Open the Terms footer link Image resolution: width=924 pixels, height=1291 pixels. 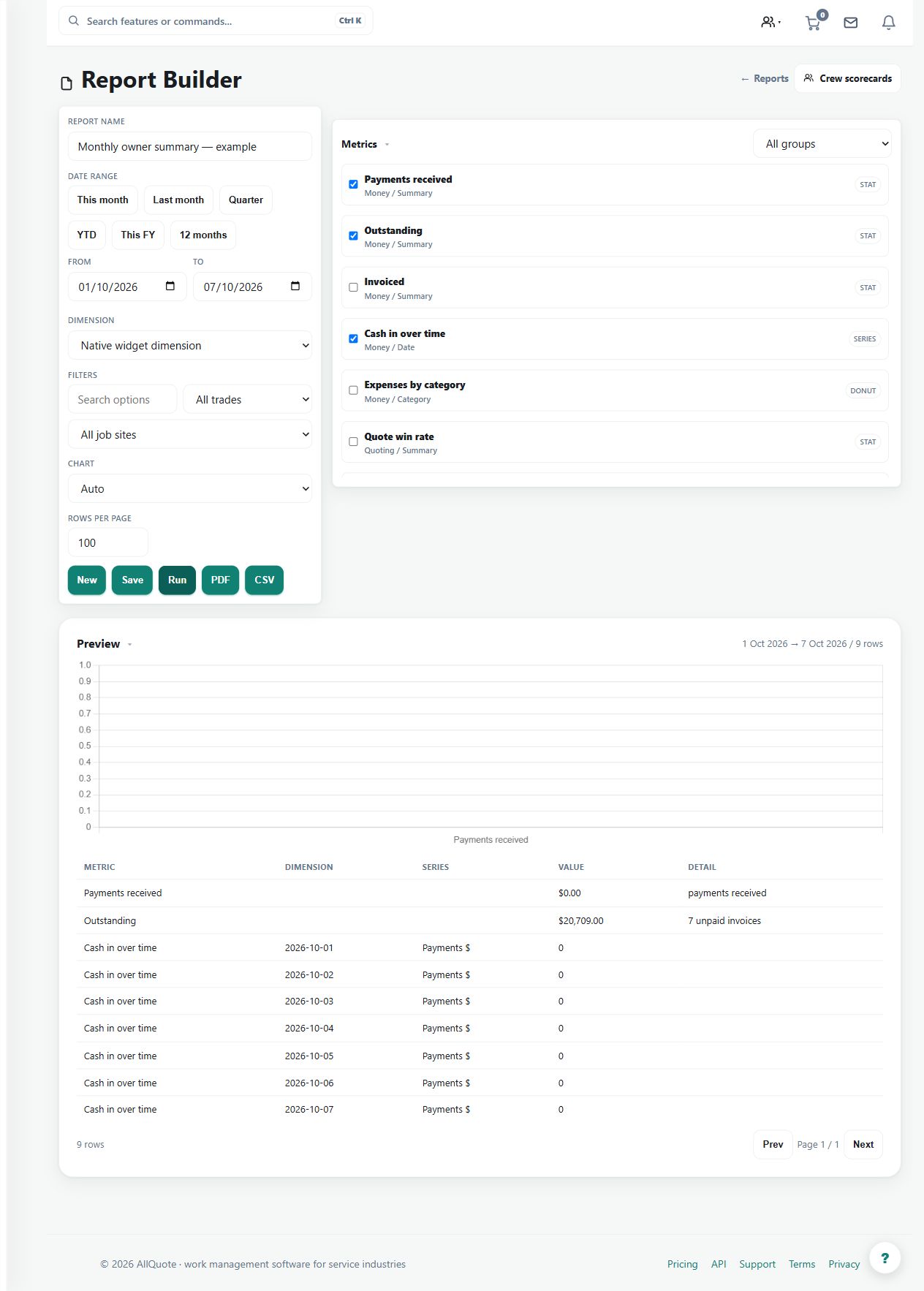click(x=802, y=1264)
